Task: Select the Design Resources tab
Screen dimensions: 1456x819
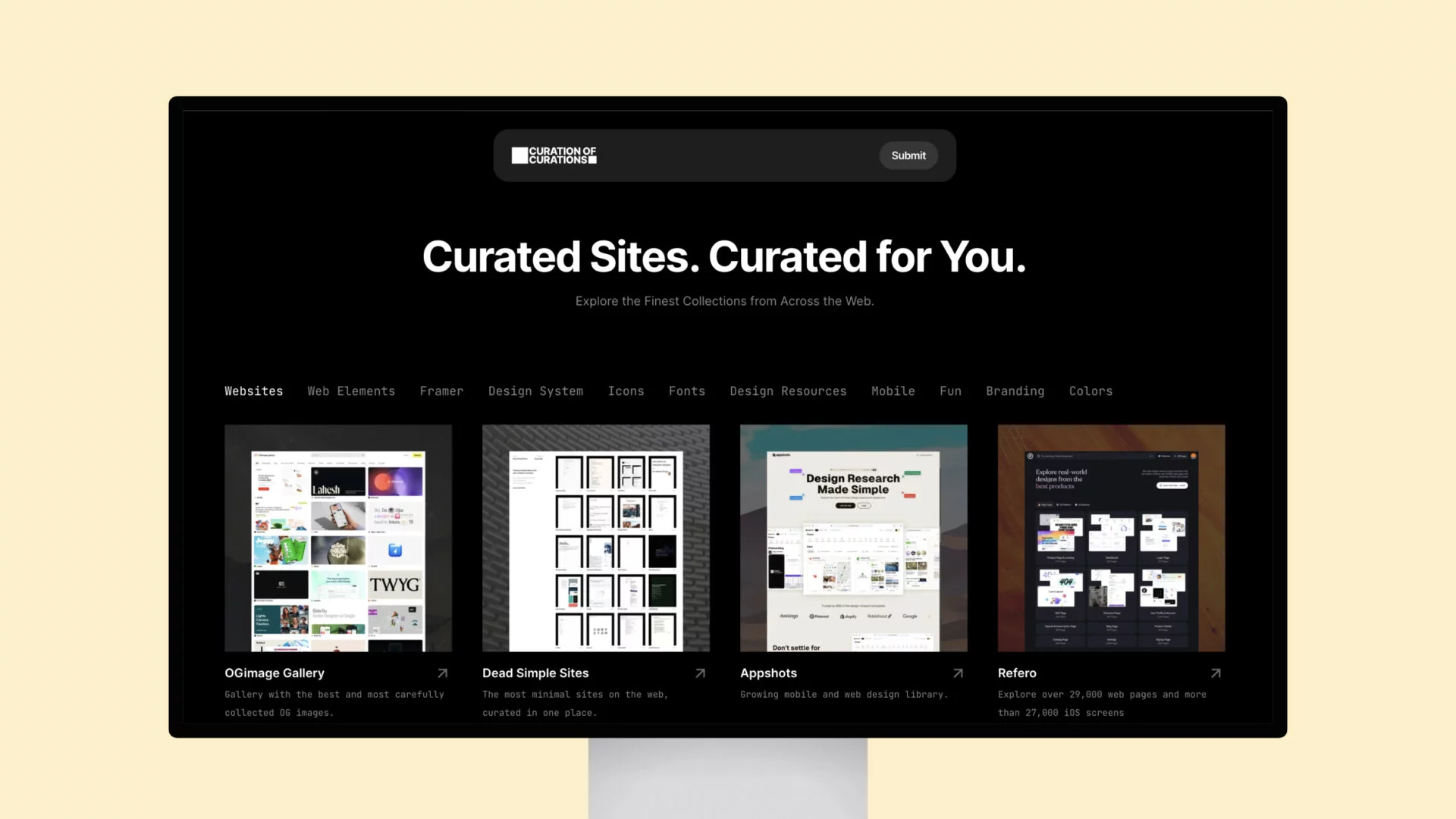Action: point(788,390)
